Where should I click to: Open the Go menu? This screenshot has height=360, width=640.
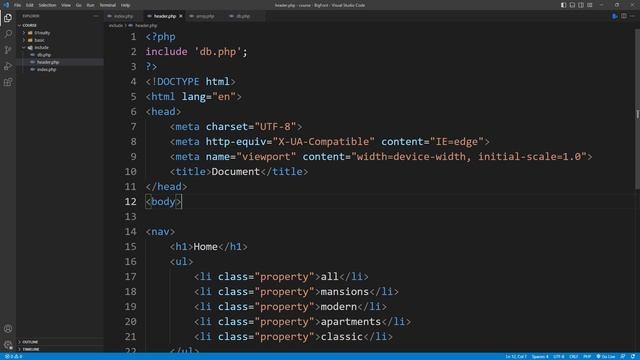click(79, 5)
